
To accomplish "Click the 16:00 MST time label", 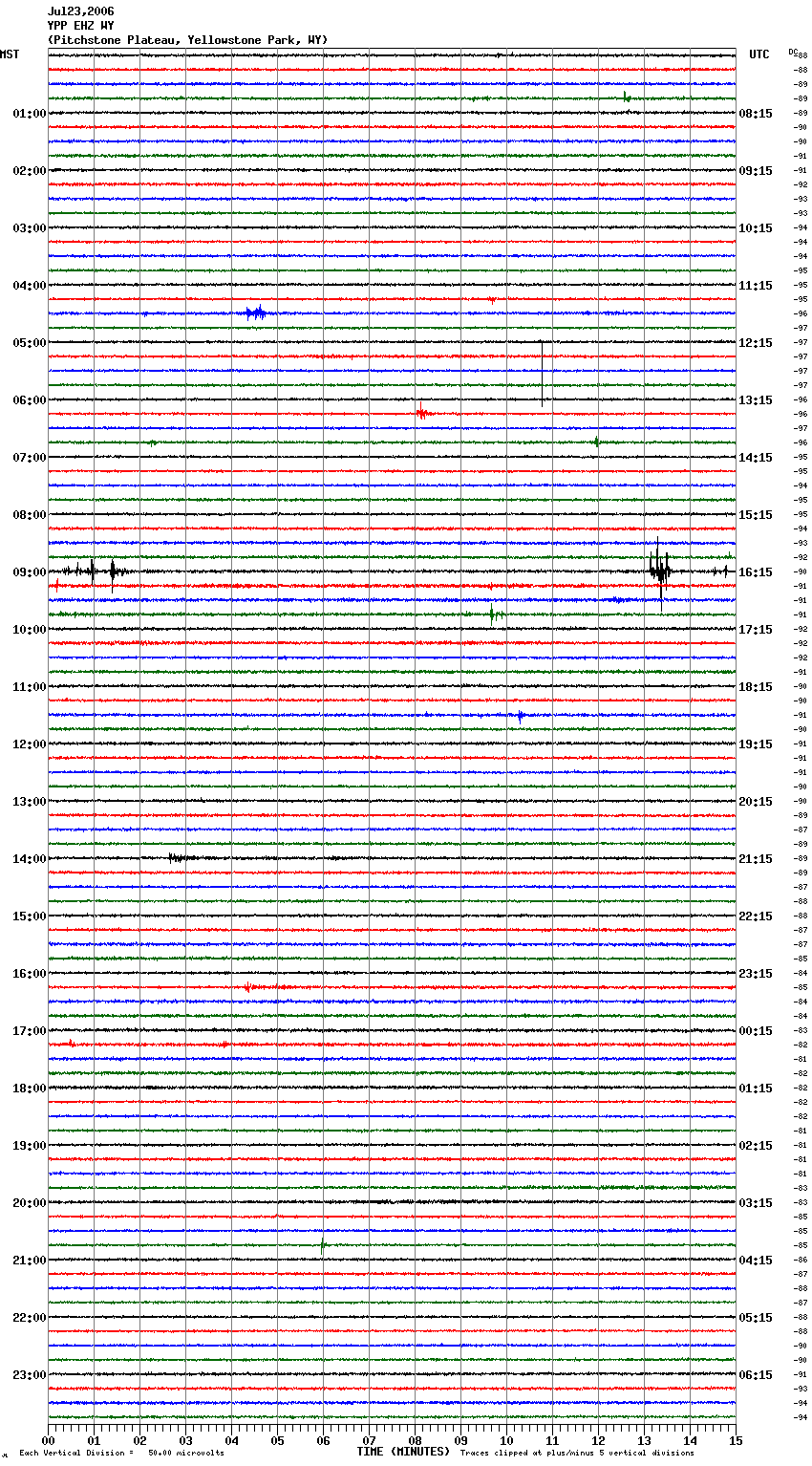I will pyautogui.click(x=30, y=974).
